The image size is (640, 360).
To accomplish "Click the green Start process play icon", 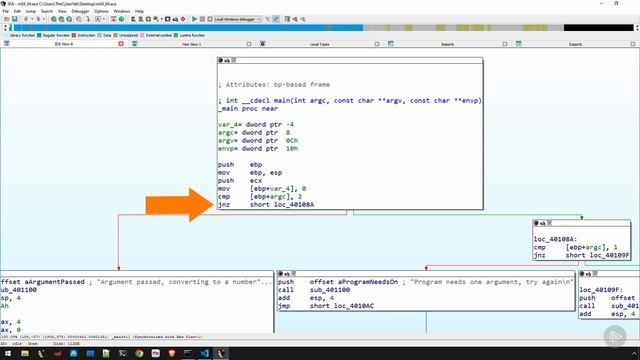I will (195, 19).
